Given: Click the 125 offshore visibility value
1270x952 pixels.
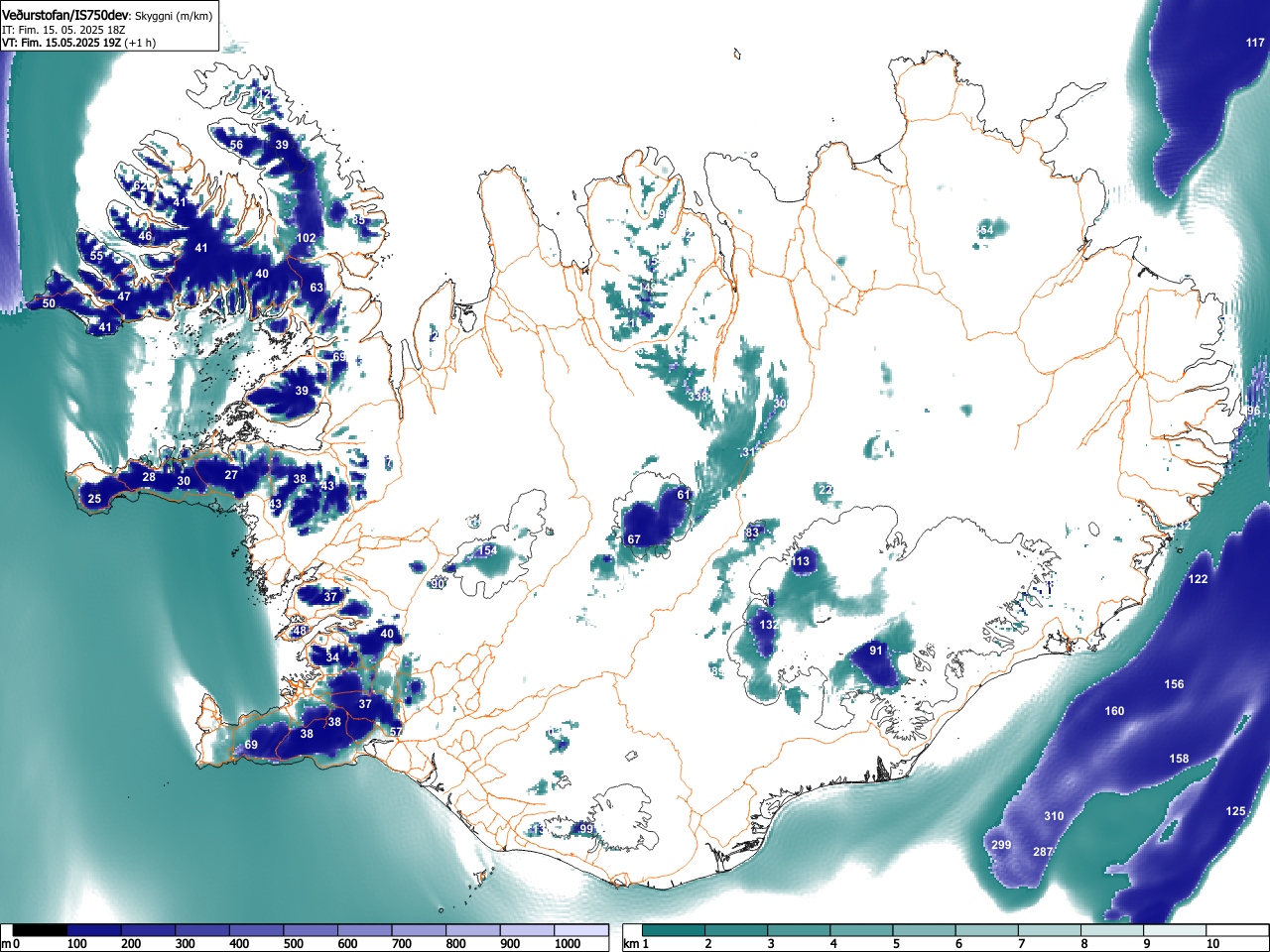Looking at the screenshot, I should tap(1235, 811).
